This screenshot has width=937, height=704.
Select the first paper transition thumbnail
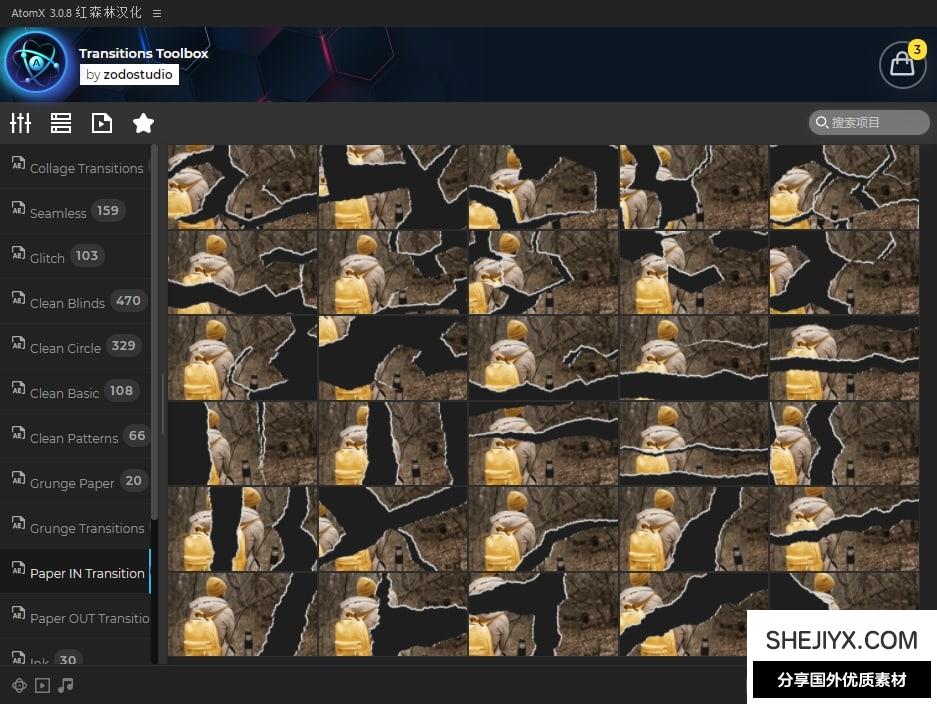click(242, 187)
